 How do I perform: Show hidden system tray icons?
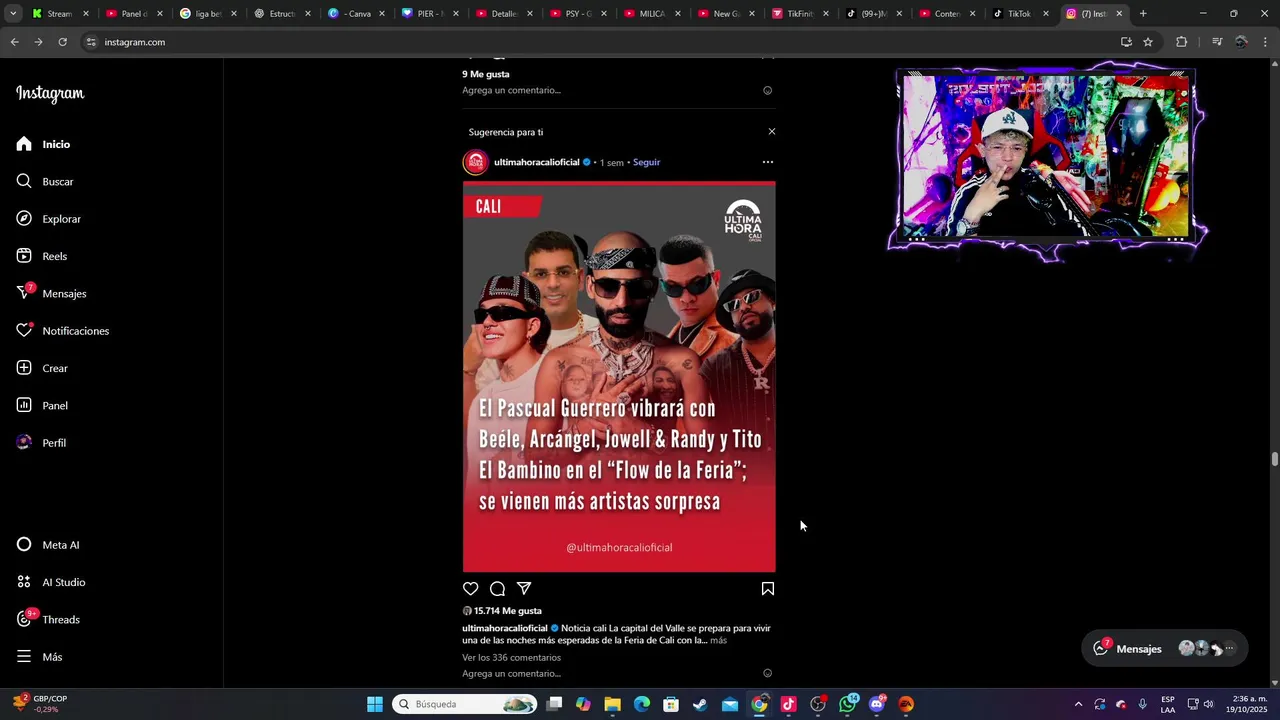[x=1078, y=704]
